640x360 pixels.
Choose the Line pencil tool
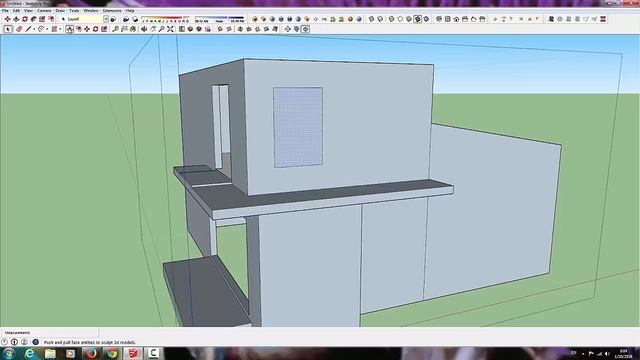click(x=28, y=29)
